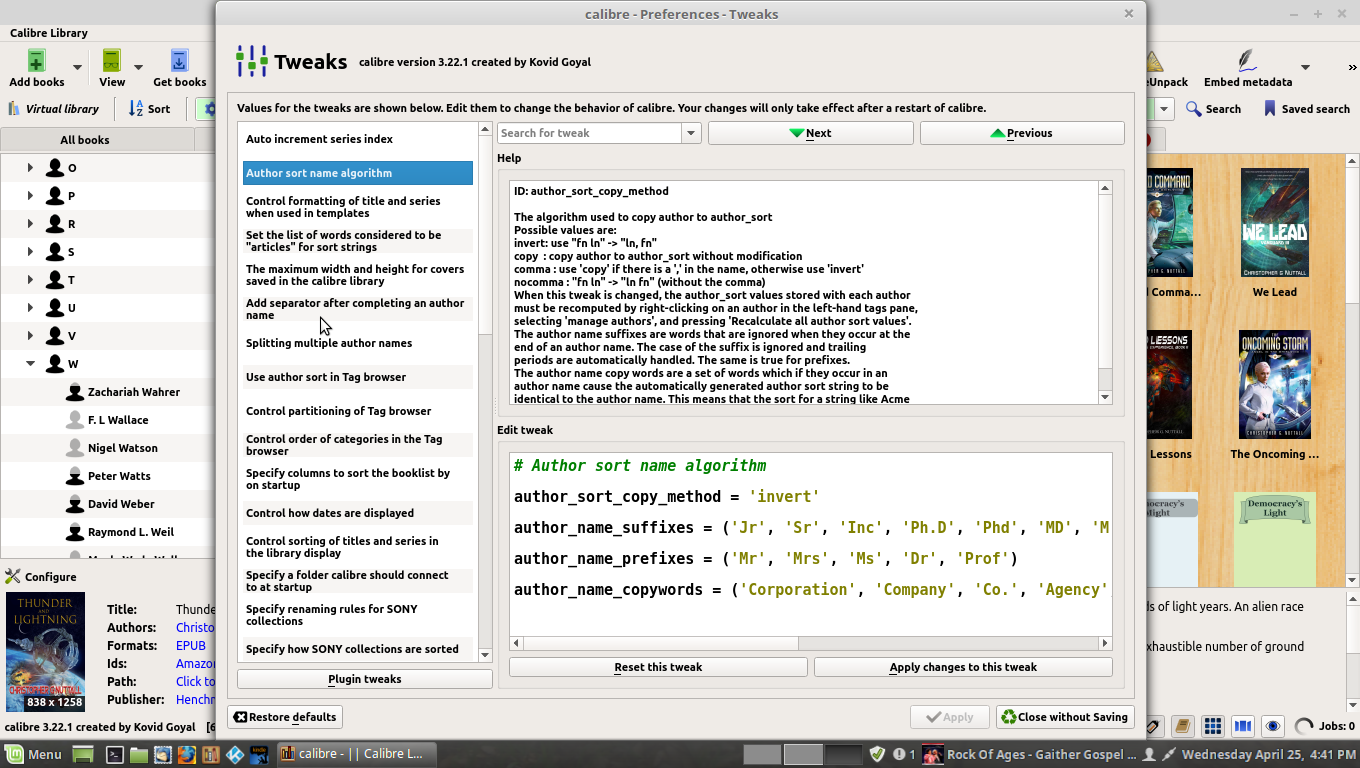Open the View book icon in main toolbar
This screenshot has height=768, width=1360.
(112, 60)
